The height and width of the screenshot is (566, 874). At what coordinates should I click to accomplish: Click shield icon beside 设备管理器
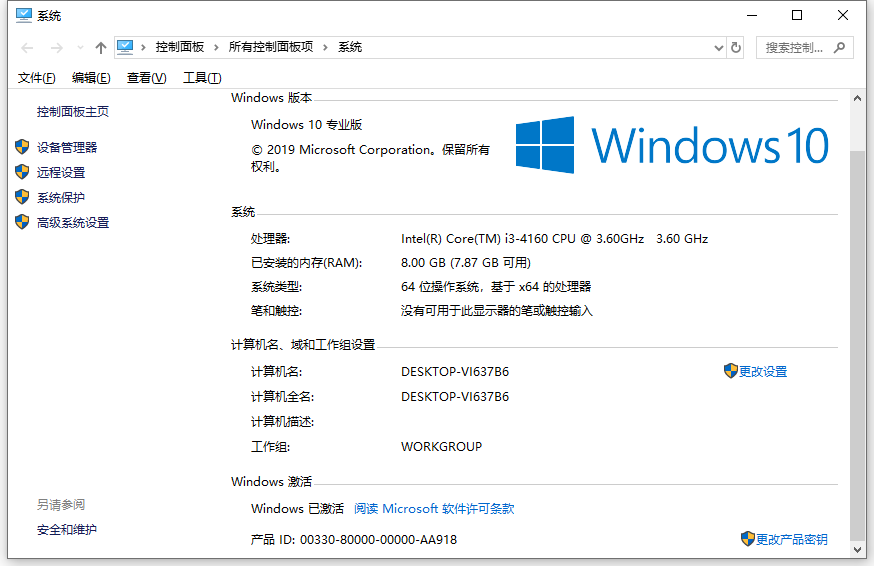click(x=22, y=147)
